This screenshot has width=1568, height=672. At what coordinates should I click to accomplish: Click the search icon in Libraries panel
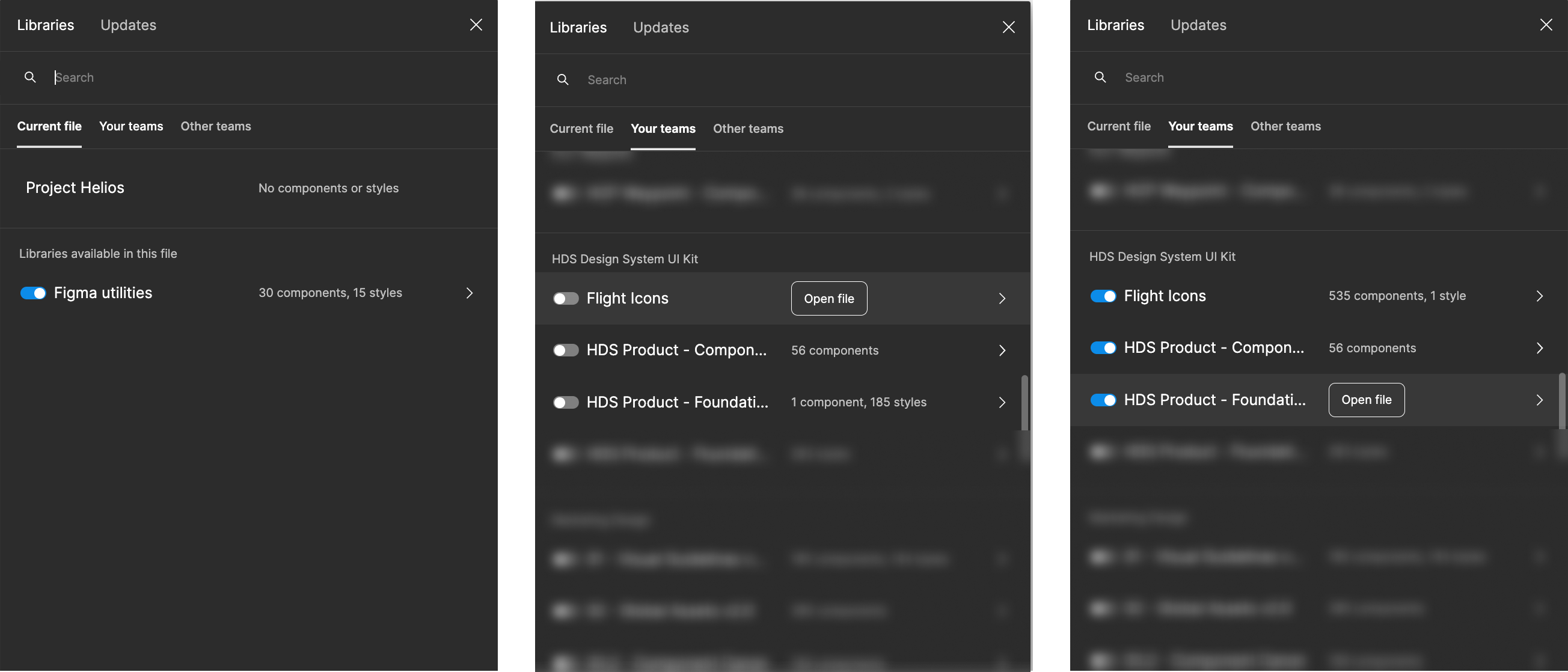[29, 77]
